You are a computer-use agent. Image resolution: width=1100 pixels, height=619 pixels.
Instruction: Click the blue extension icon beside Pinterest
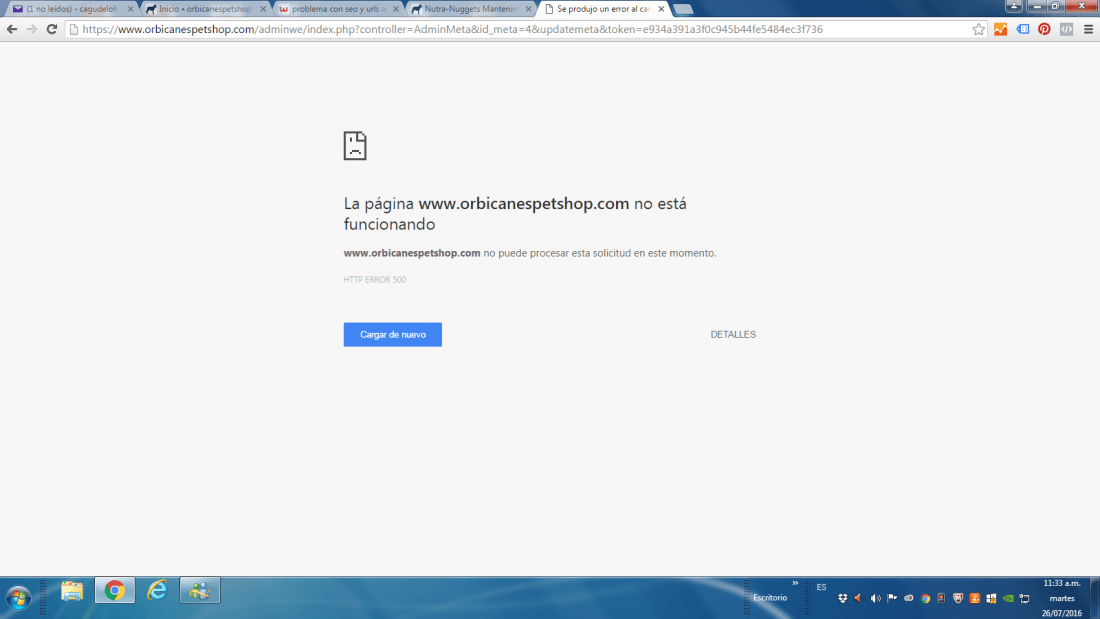(x=1023, y=29)
